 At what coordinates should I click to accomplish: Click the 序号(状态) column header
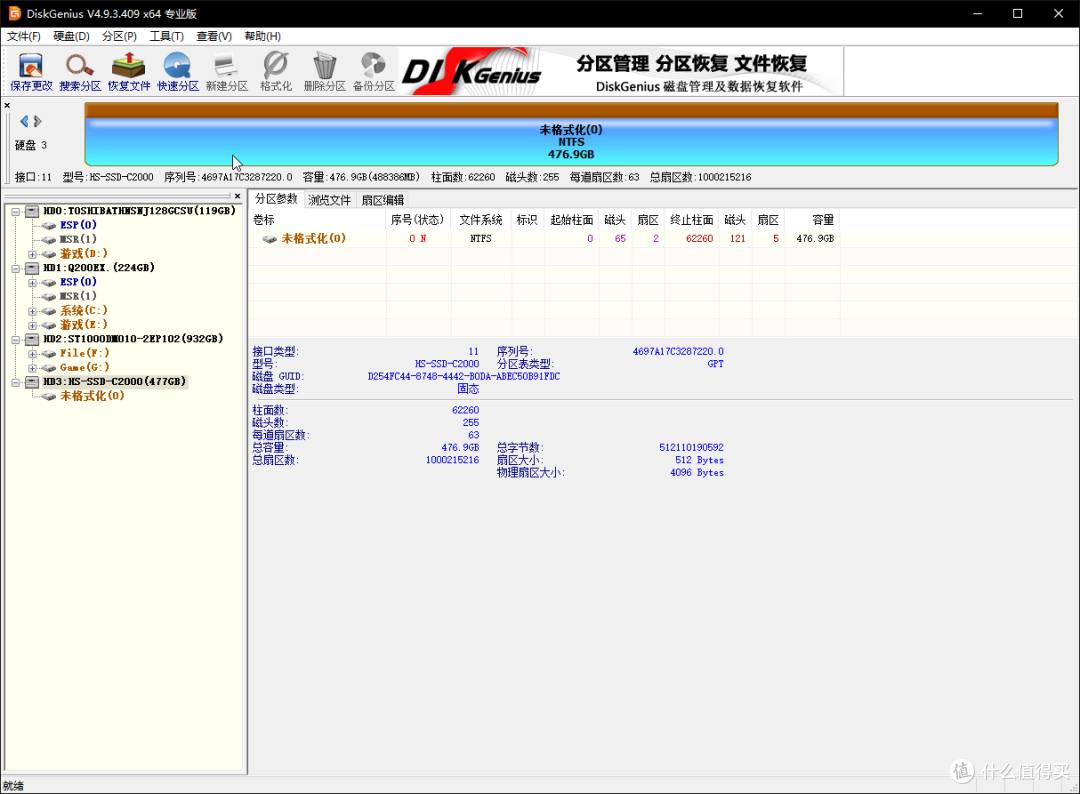pyautogui.click(x=417, y=220)
